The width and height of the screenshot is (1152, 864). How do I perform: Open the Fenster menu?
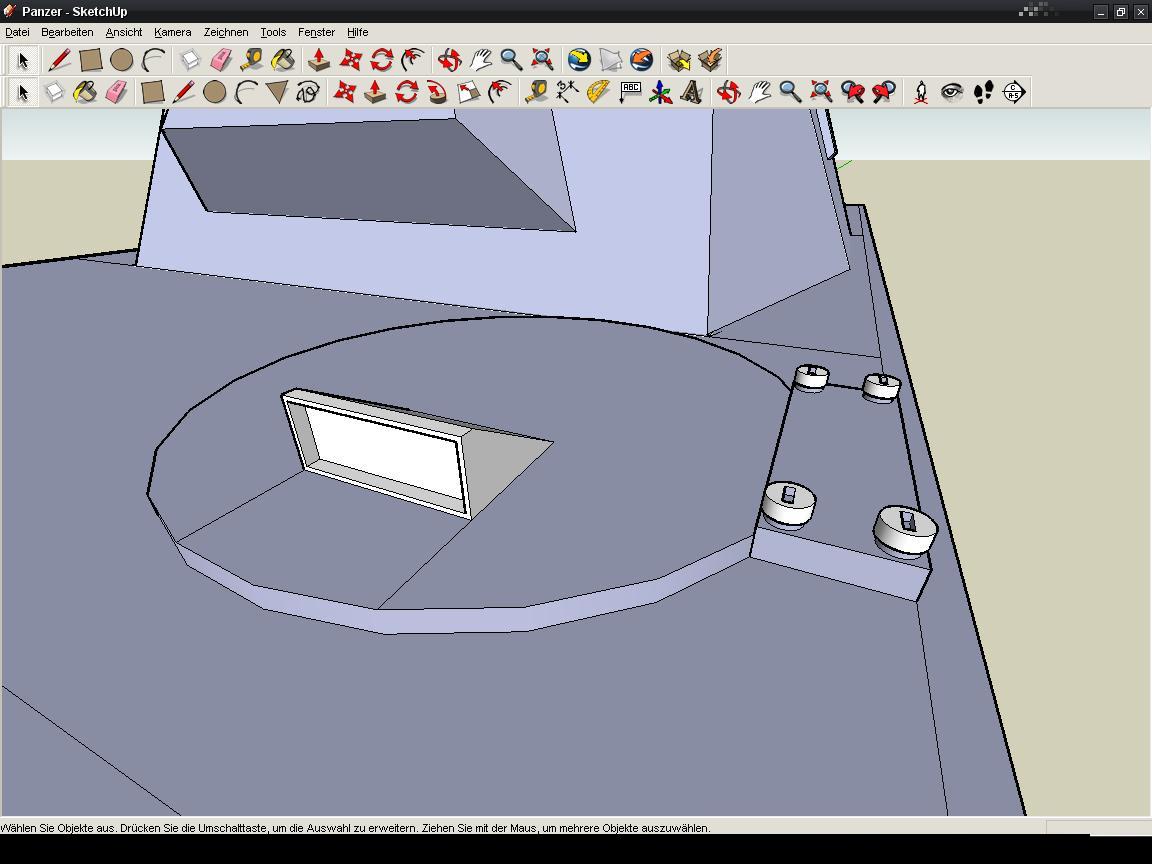click(316, 32)
